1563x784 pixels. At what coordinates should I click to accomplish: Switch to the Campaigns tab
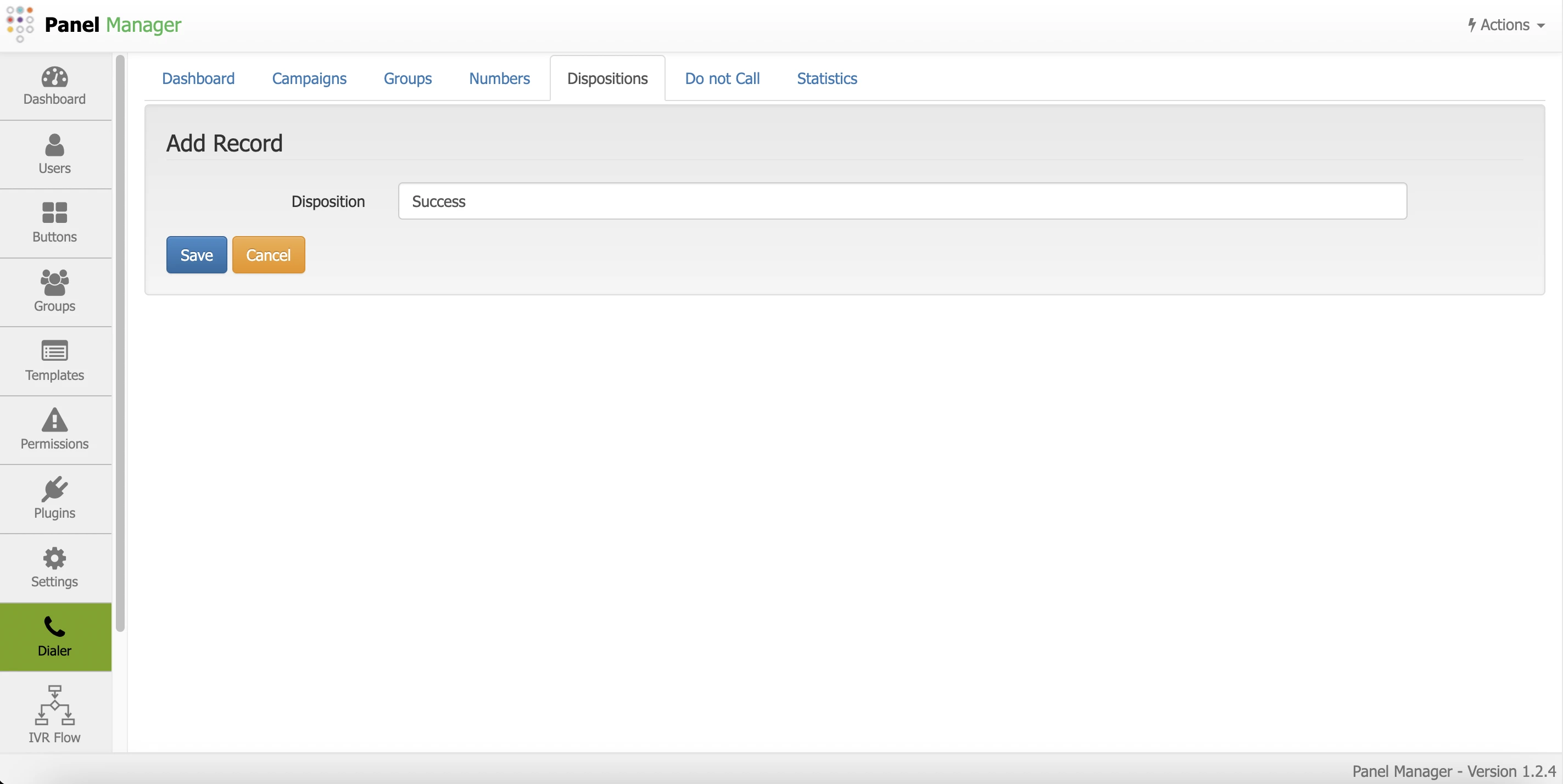309,79
